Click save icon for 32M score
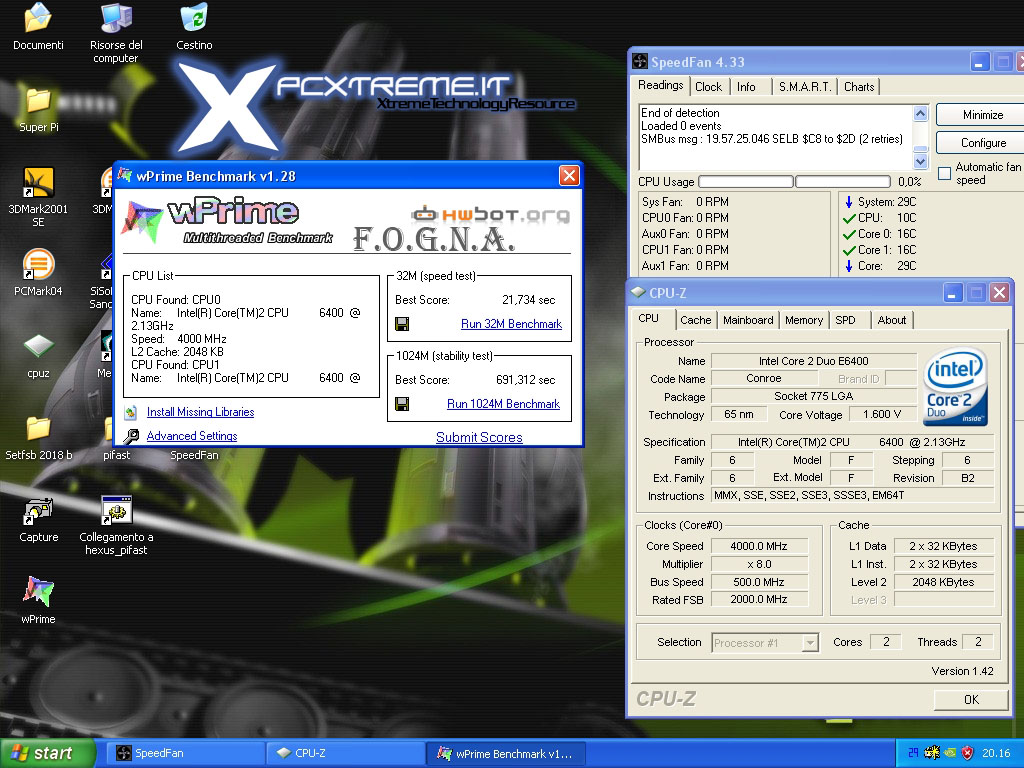 pos(402,324)
